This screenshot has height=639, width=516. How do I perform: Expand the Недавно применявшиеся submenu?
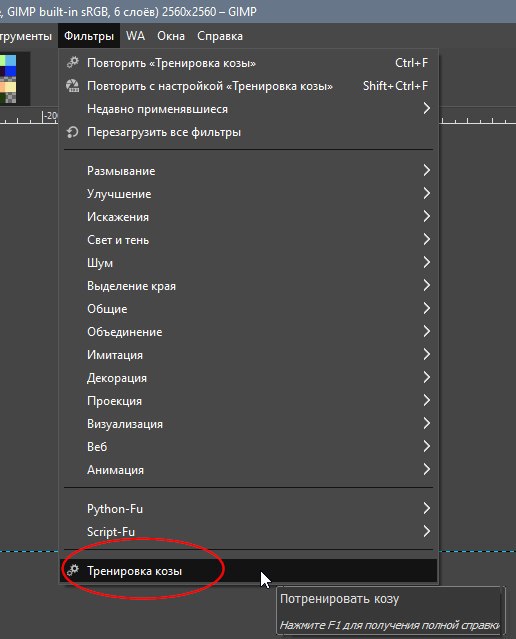point(249,109)
